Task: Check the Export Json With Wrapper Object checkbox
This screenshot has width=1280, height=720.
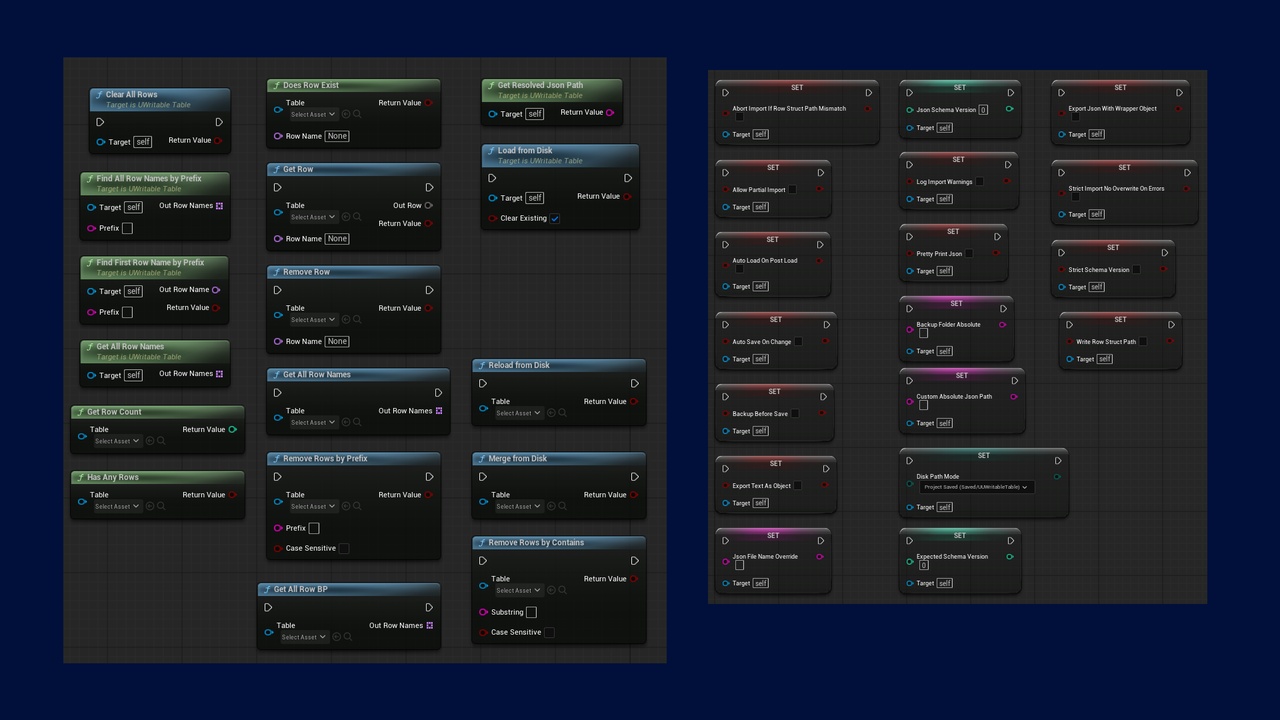Action: pos(1075,117)
